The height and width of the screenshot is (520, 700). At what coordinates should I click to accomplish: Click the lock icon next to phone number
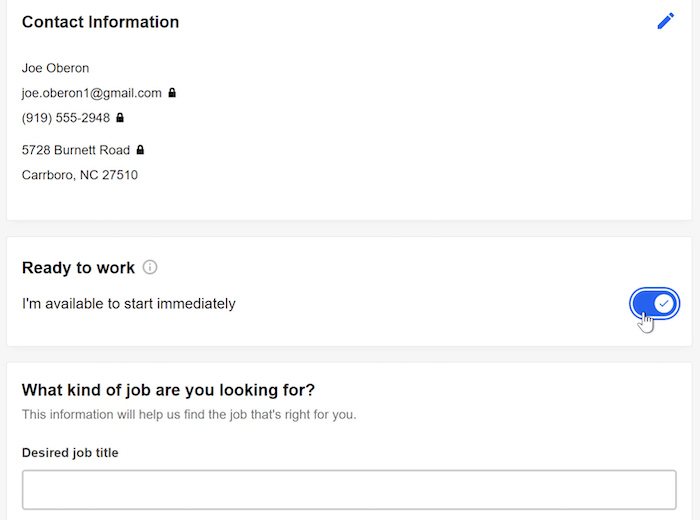pos(121,118)
